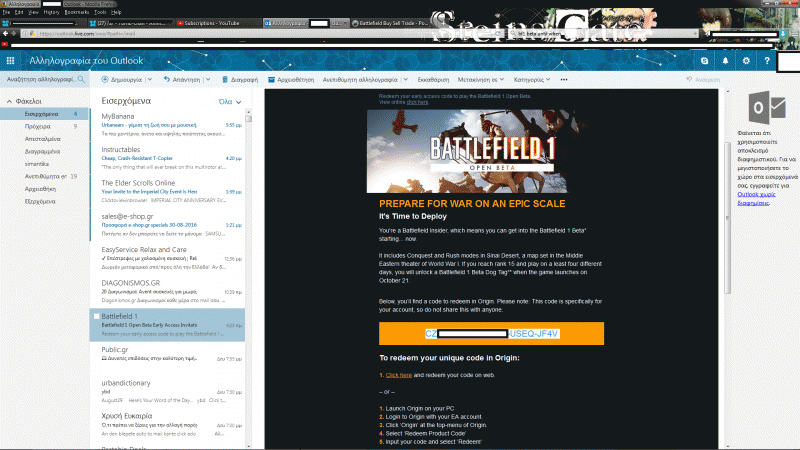Click Firefox downloads arrow icon
Viewport: 800px width, 450px height.
783,34
